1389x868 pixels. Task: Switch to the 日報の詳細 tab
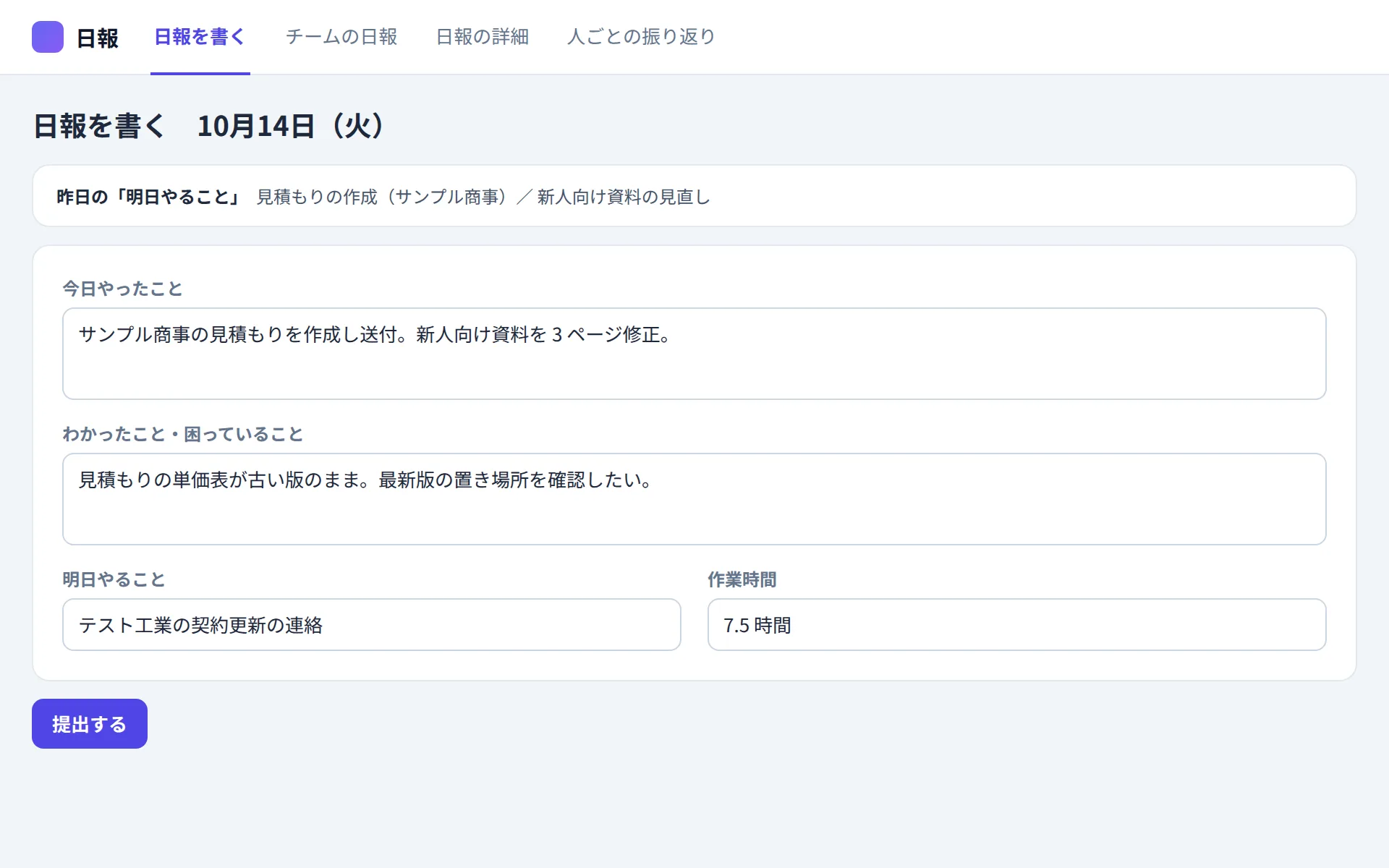click(483, 37)
